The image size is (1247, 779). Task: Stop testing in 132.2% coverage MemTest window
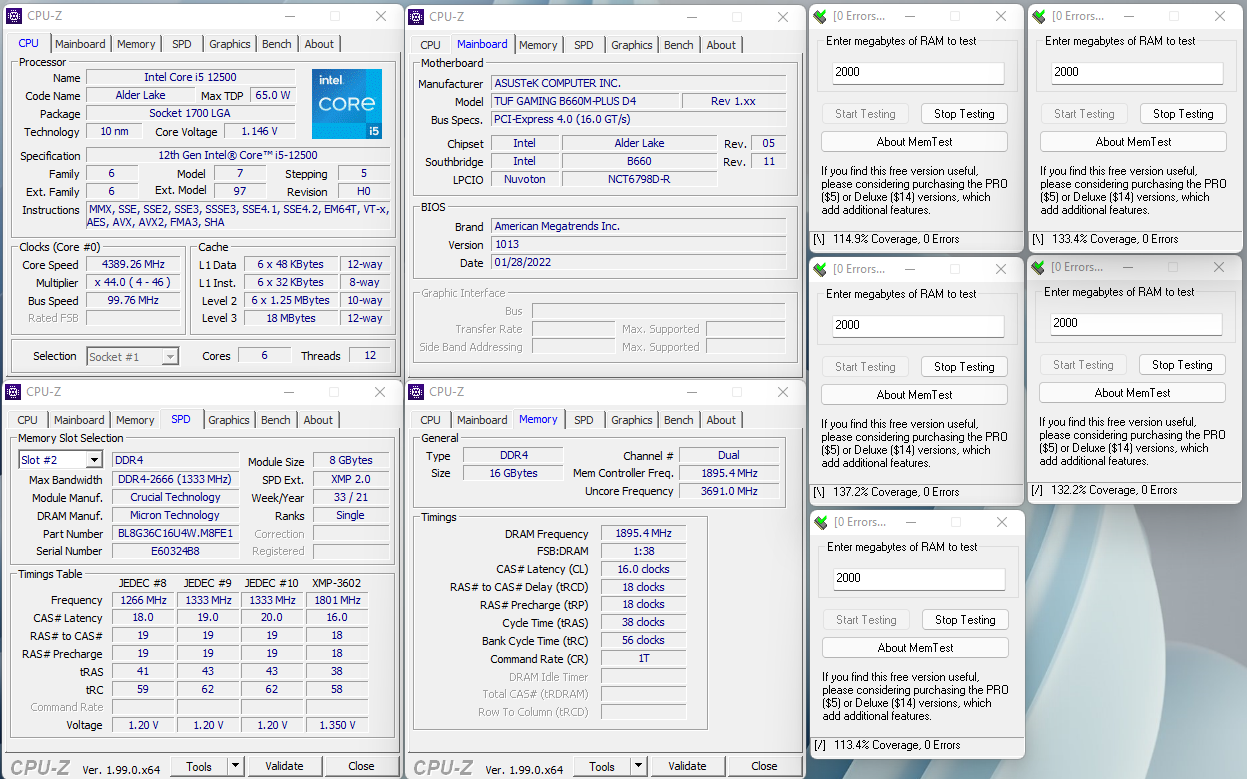coord(1182,365)
